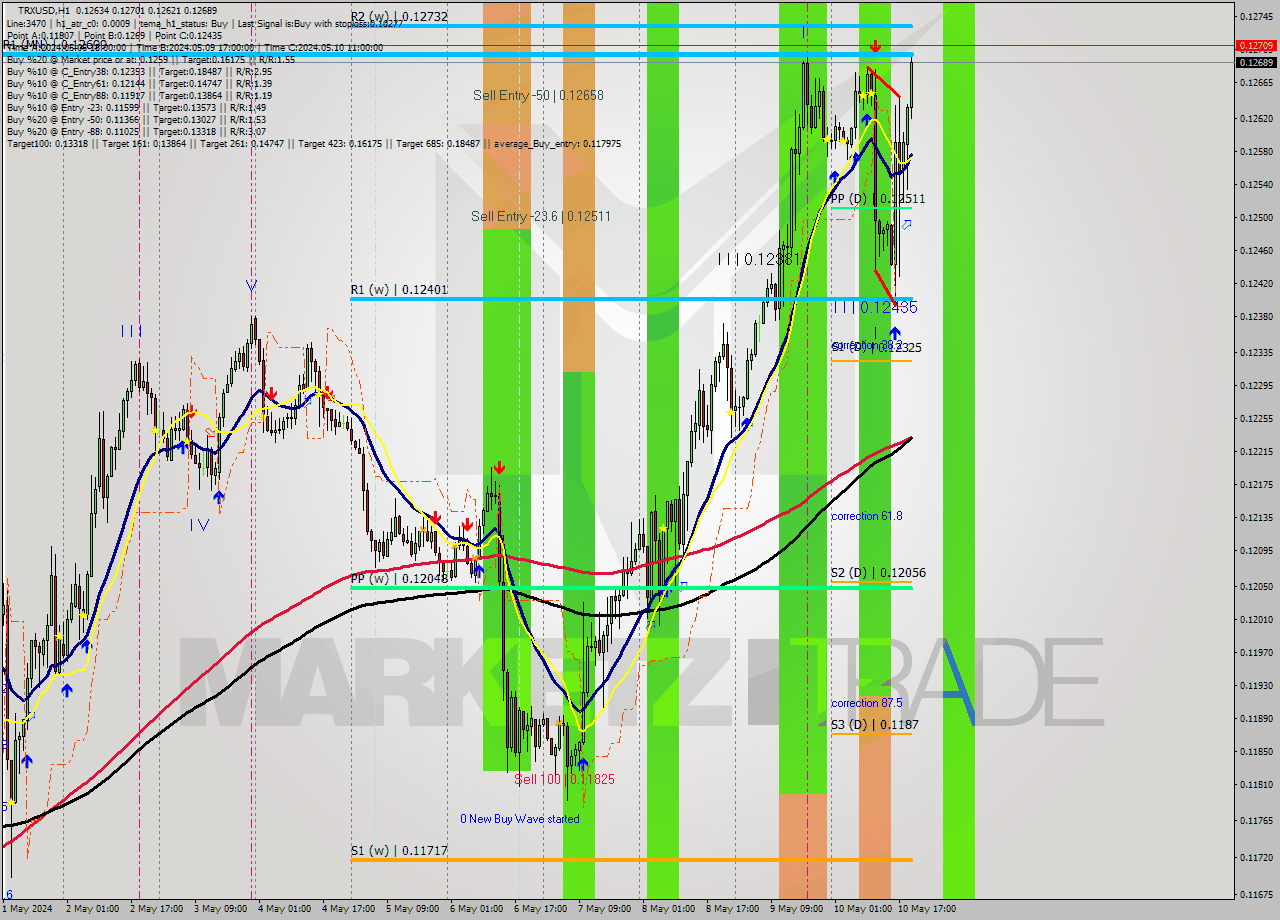Click the '5 May 09:00' time axis label

coord(413,909)
